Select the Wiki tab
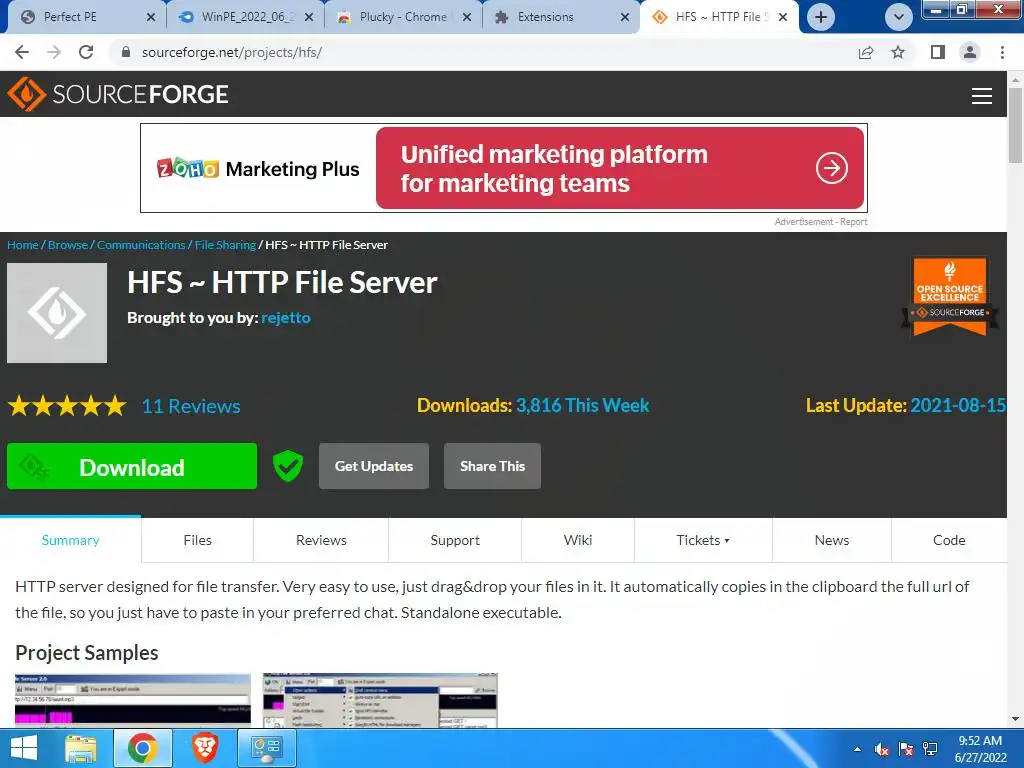Screen dimensions: 1024x768 click(x=578, y=540)
